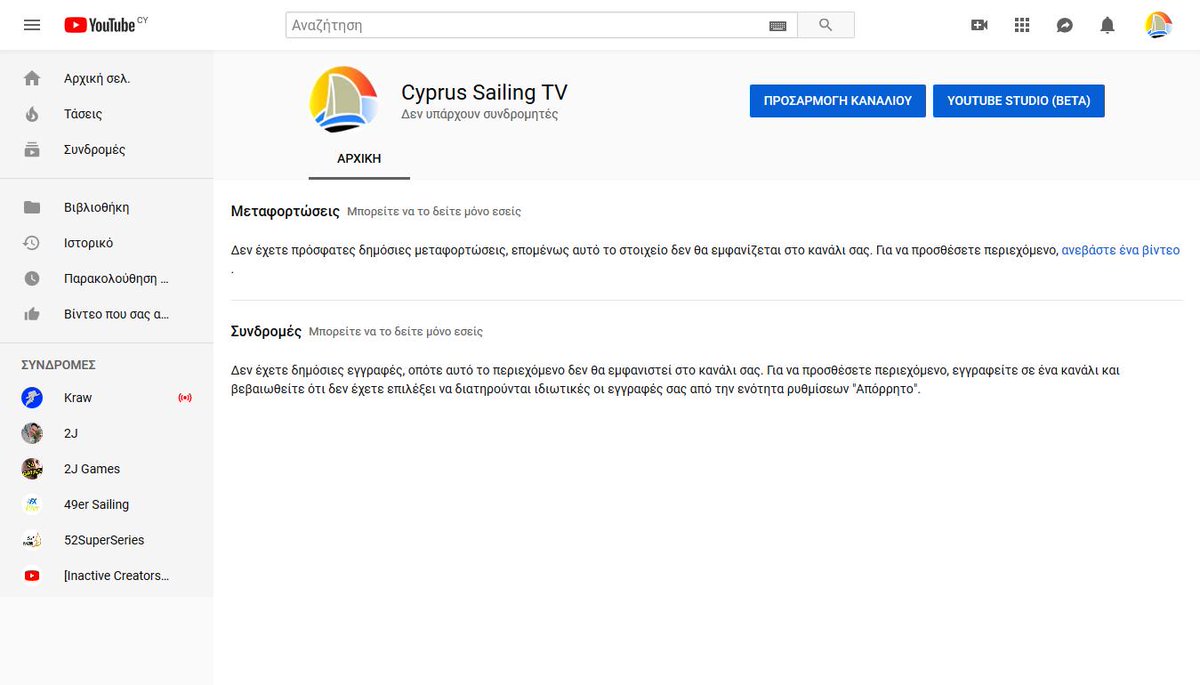Screen dimensions: 1200x685
Task: Open the 2J Games subscription name
Action: click(x=92, y=469)
